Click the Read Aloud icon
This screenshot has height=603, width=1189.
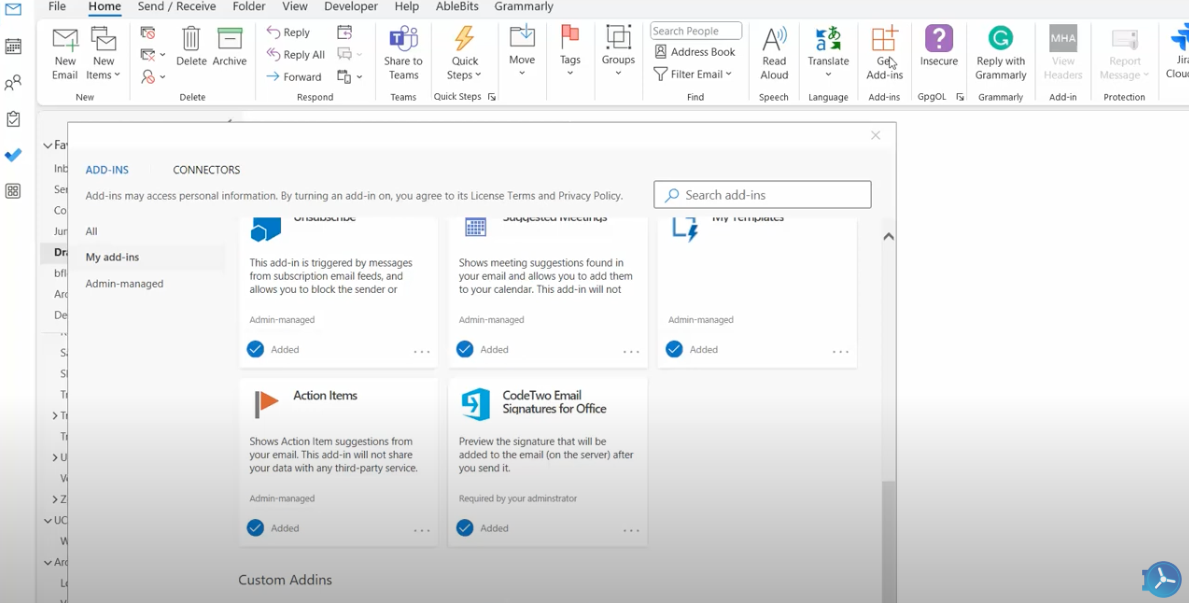coord(774,42)
